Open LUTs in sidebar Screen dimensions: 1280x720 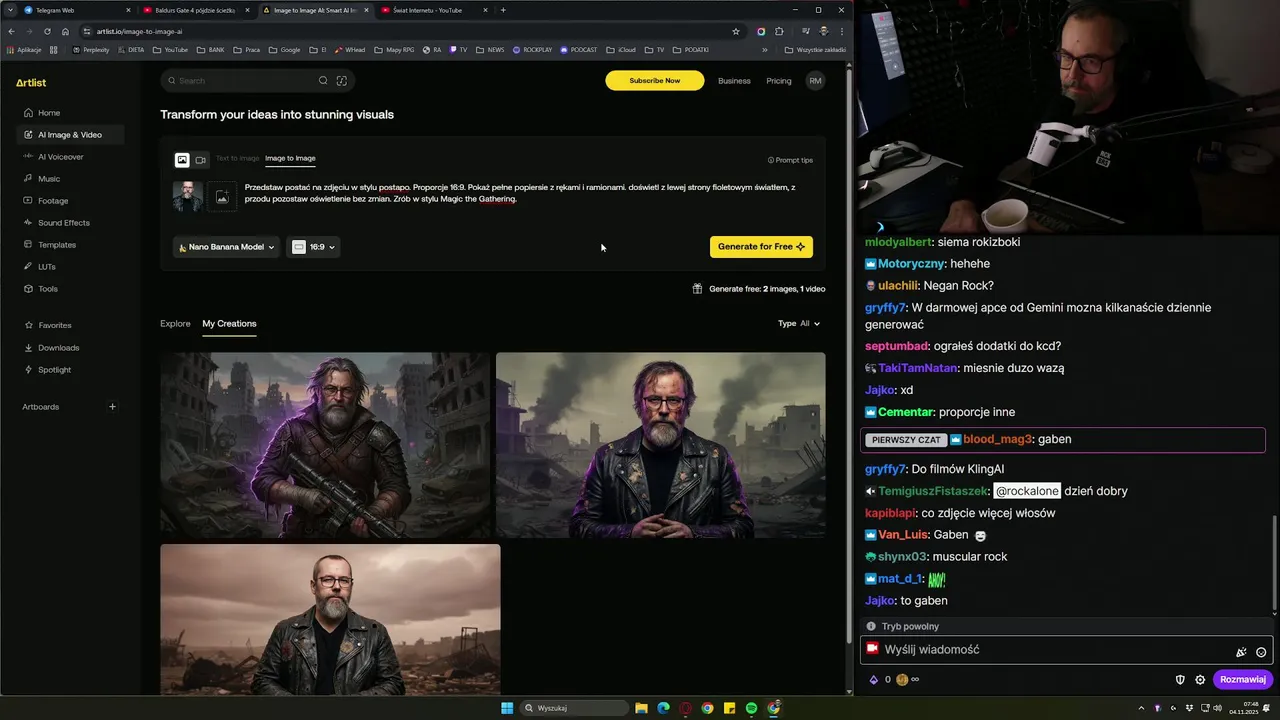coord(40,267)
